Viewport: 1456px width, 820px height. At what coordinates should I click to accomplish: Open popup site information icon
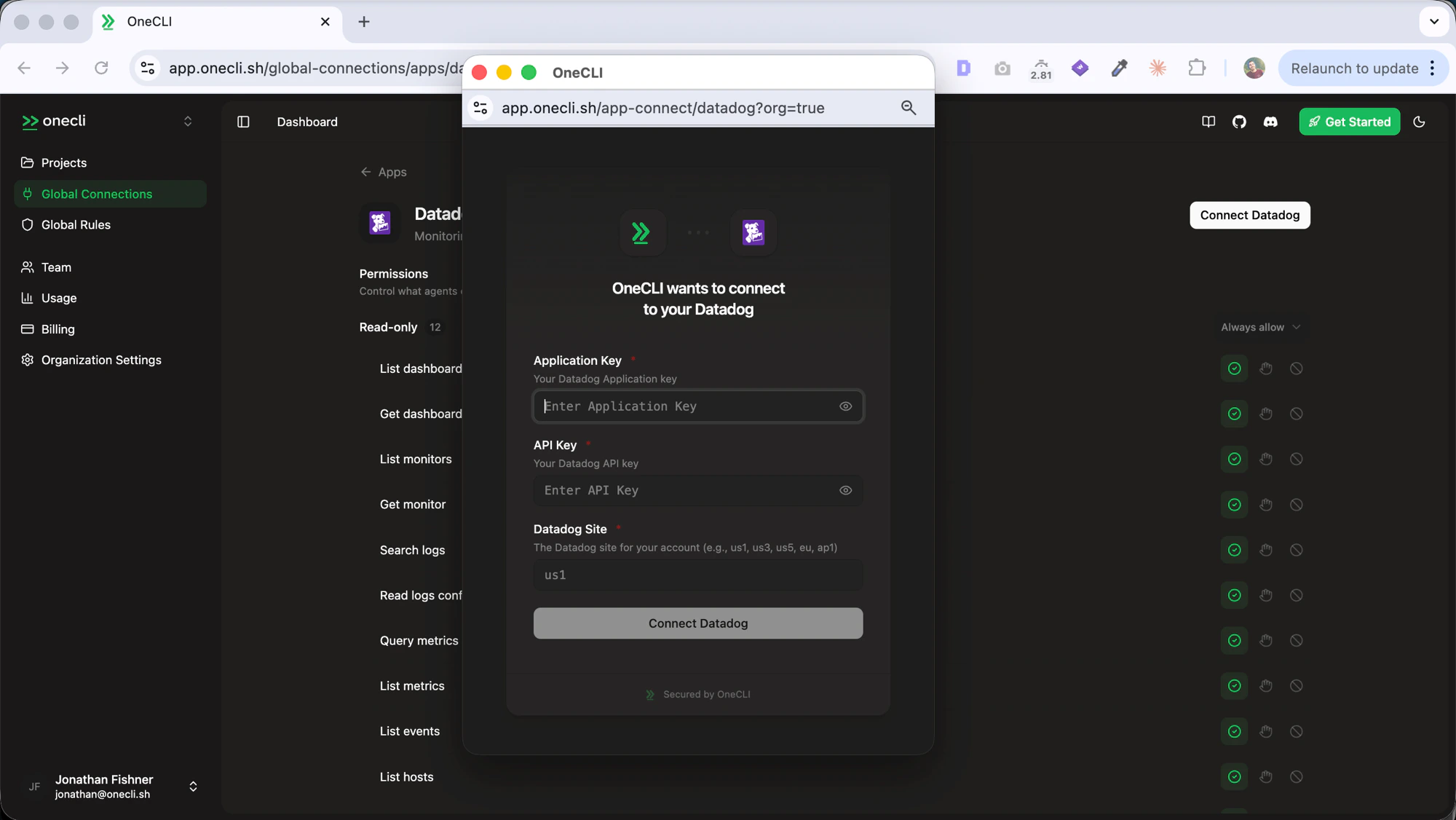pos(480,108)
